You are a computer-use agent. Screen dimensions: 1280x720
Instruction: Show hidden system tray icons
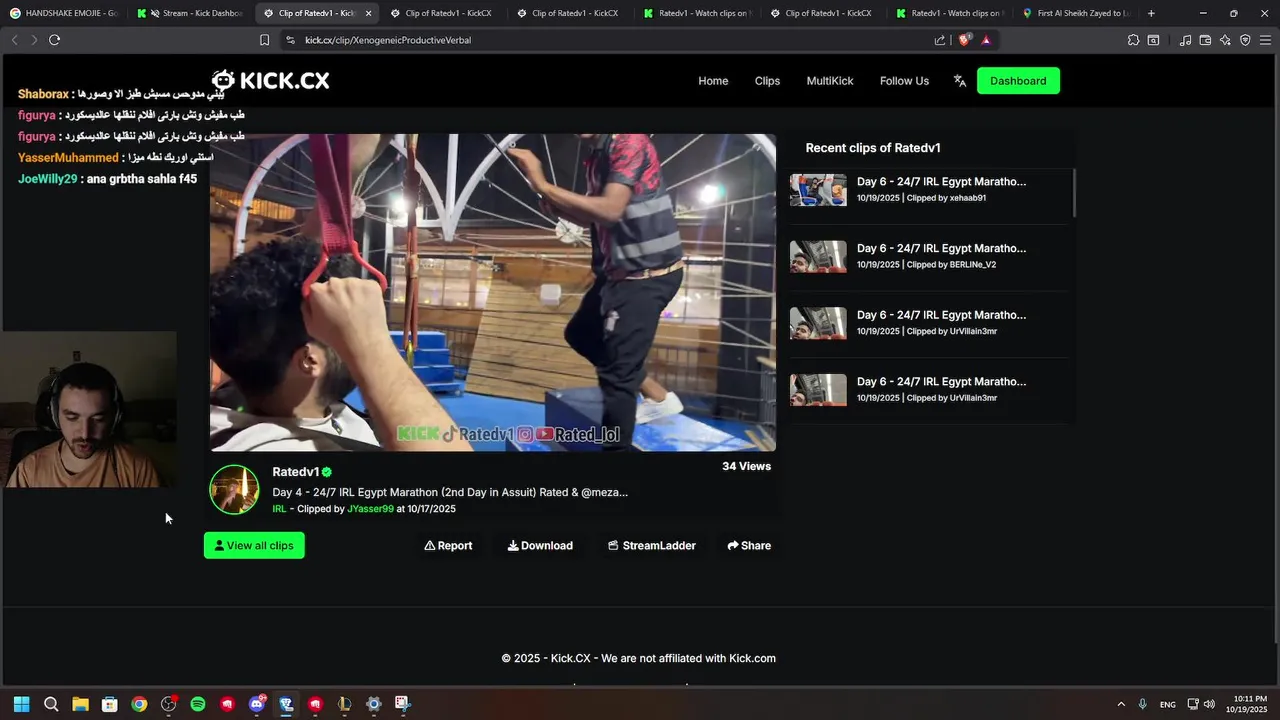tap(1121, 704)
